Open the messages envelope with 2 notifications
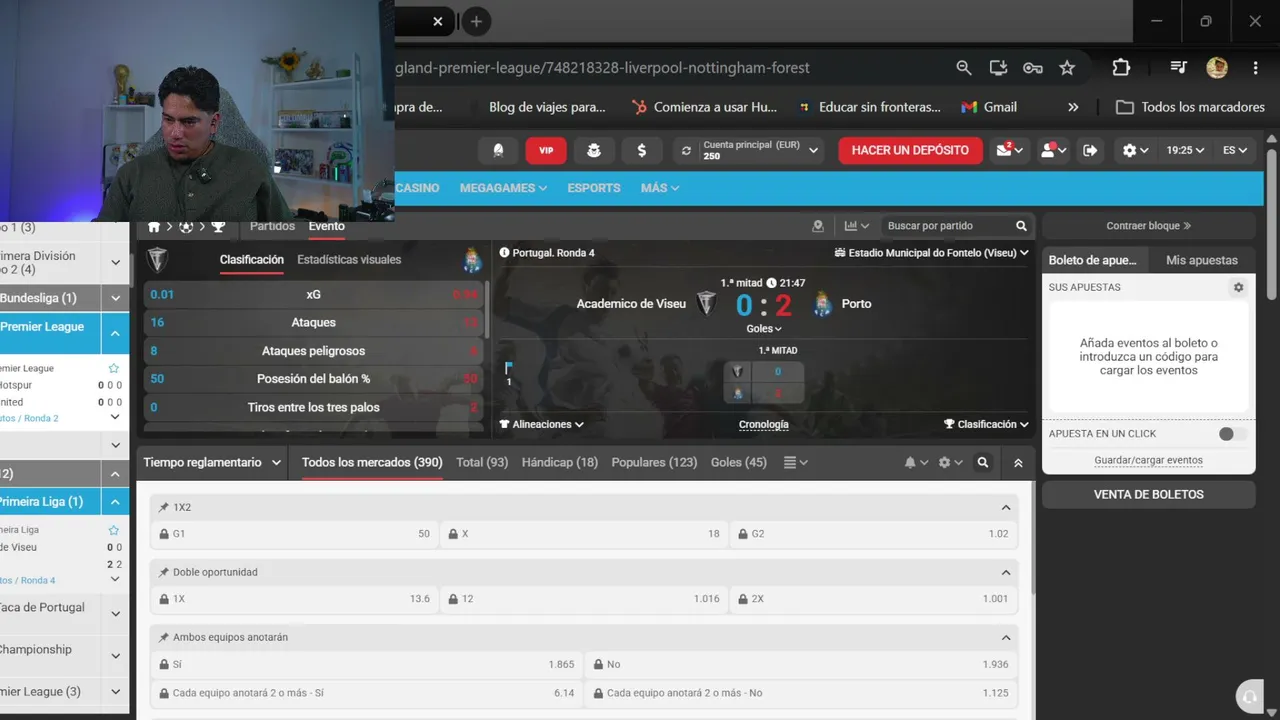 1007,150
